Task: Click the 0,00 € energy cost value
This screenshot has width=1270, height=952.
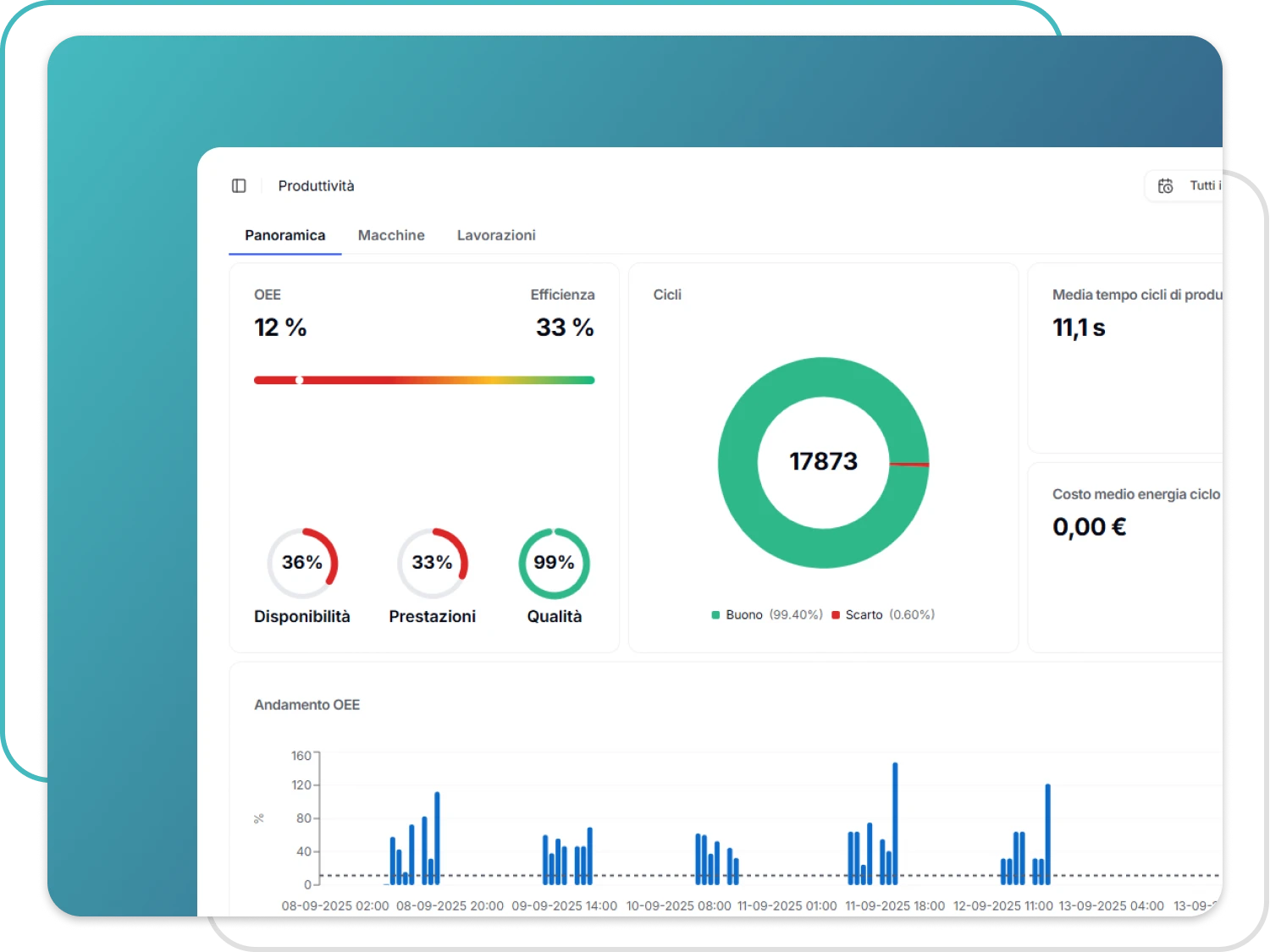Action: click(x=1089, y=527)
